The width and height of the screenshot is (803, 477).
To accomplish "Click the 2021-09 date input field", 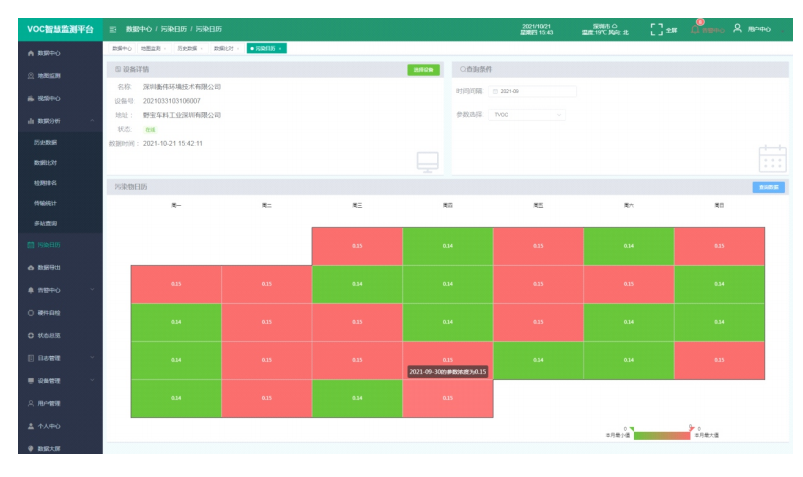I will pos(532,91).
